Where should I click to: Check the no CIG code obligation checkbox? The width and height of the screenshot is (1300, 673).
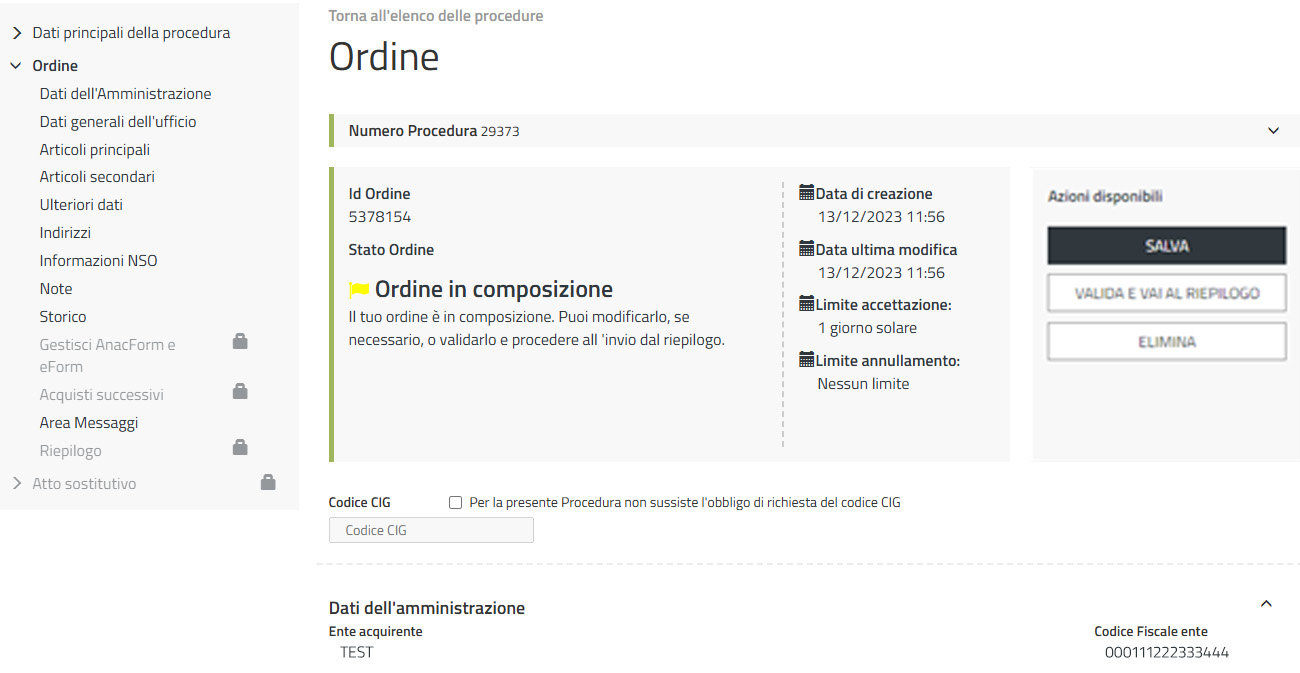pos(456,503)
